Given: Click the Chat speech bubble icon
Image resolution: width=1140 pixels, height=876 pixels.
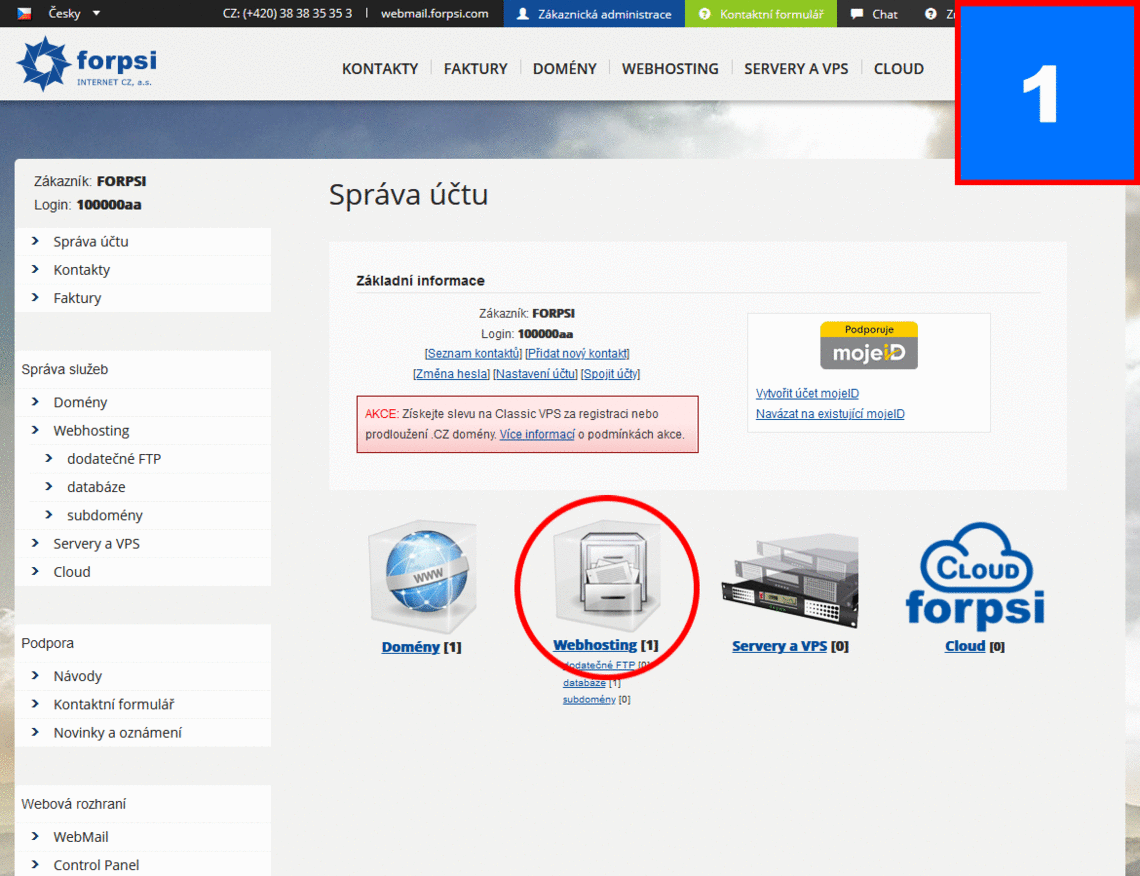Looking at the screenshot, I should coord(857,14).
